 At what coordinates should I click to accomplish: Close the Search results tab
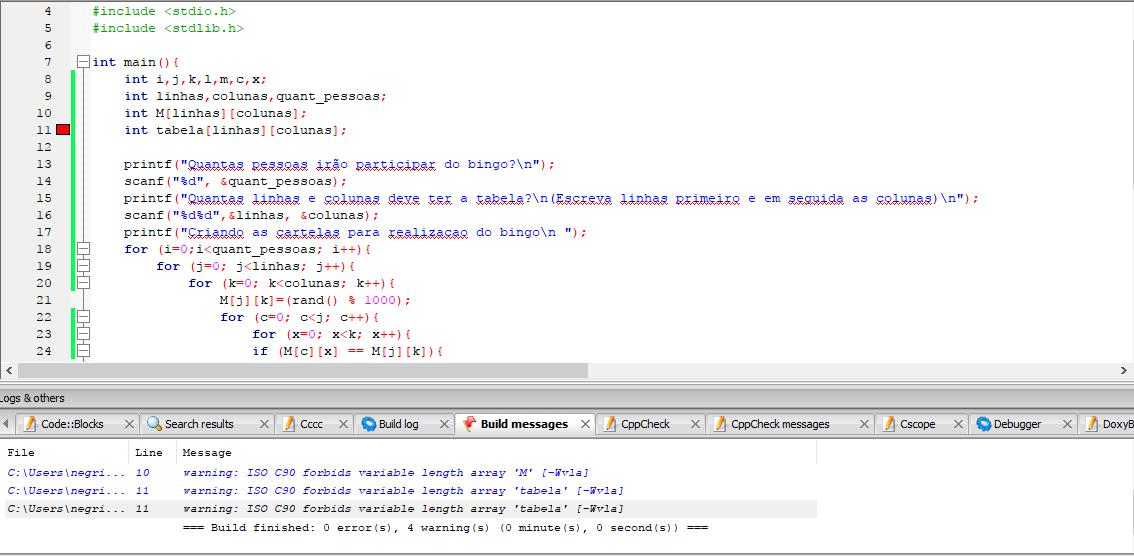pos(264,424)
